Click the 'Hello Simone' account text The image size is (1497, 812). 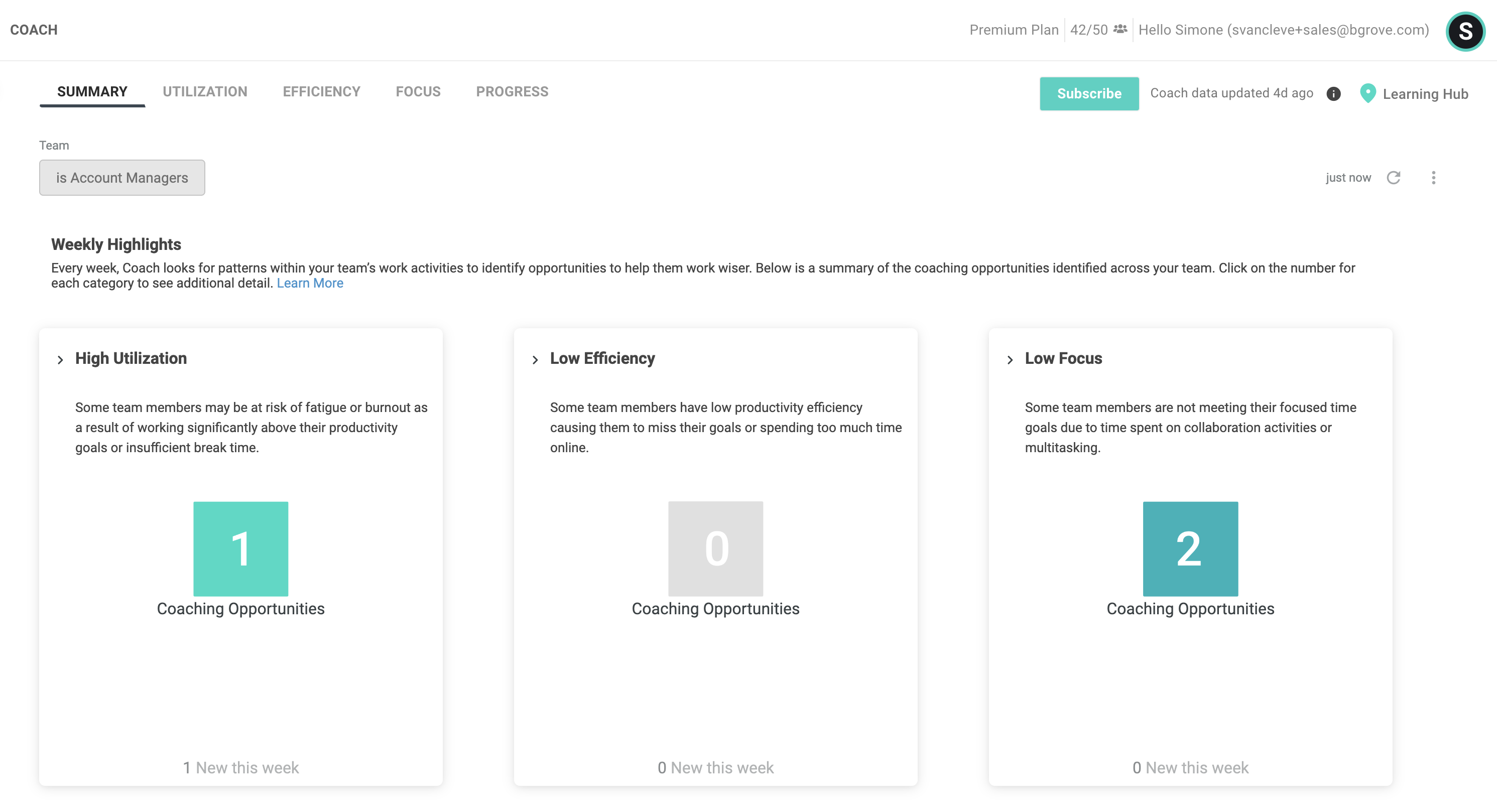point(1284,30)
